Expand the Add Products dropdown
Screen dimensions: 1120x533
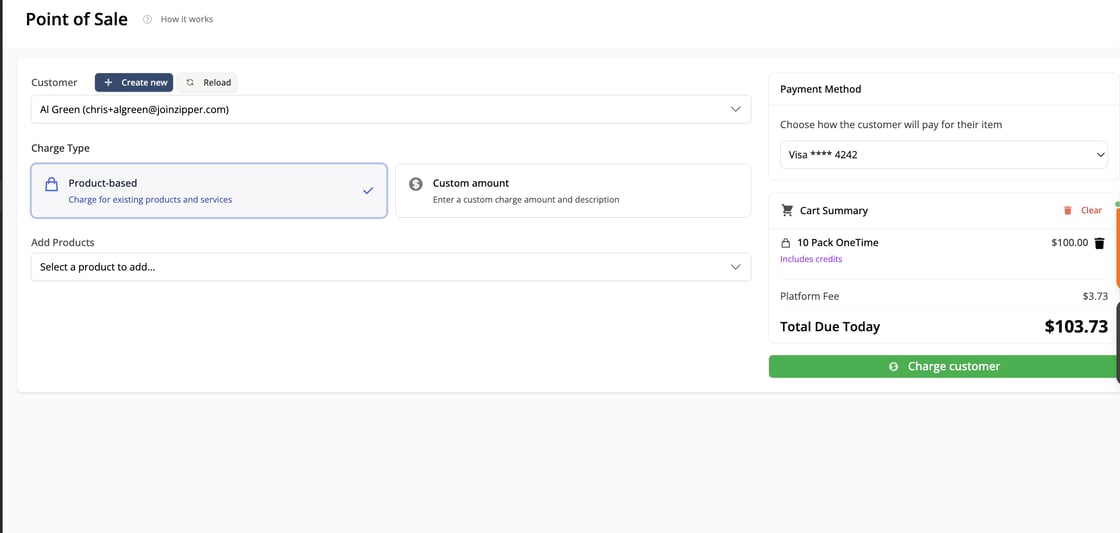390,267
